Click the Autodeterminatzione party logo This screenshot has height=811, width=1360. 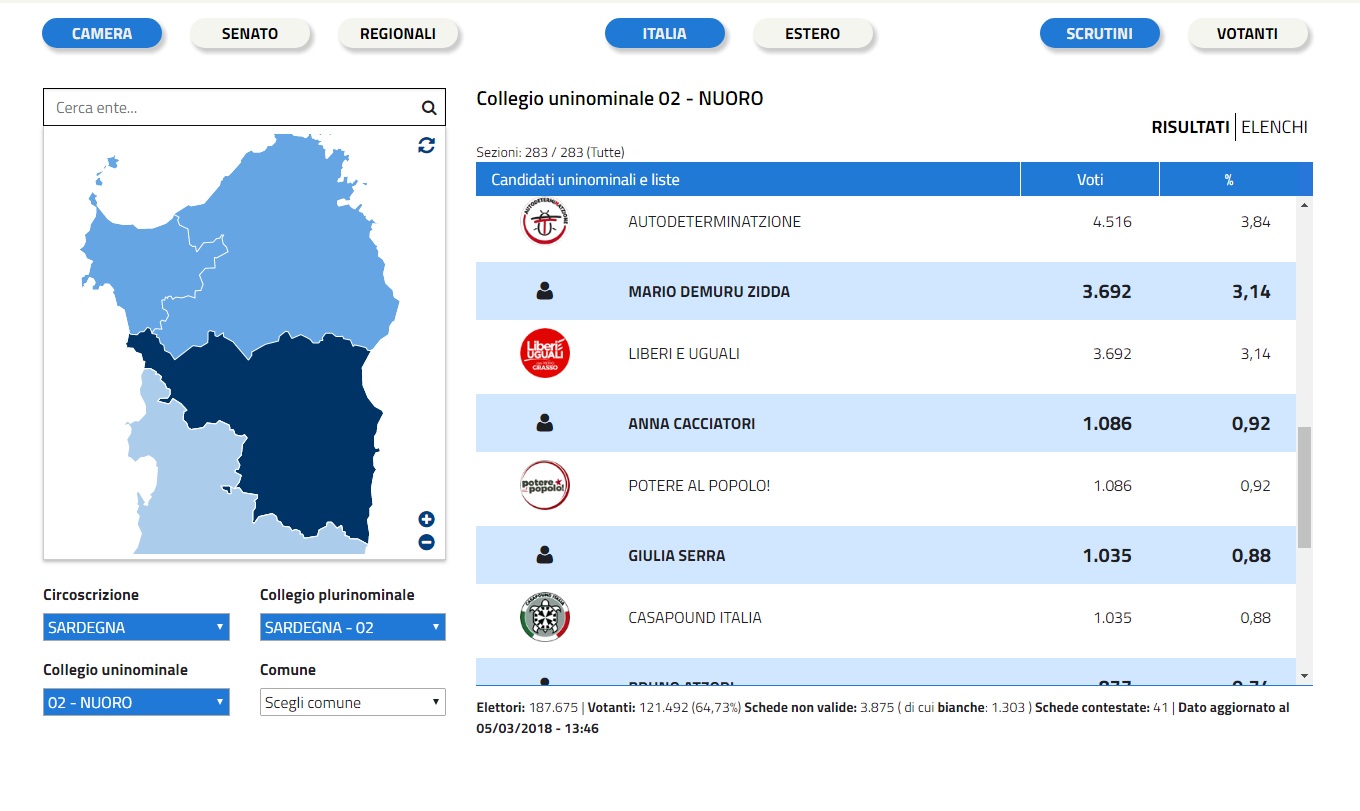click(x=545, y=222)
